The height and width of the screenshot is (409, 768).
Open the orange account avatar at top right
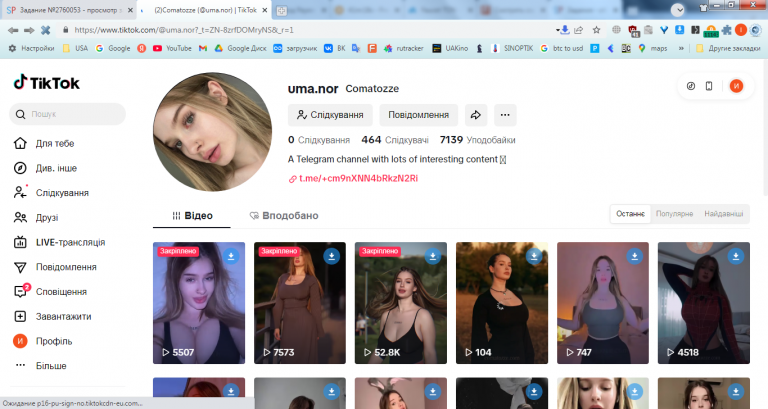point(736,86)
